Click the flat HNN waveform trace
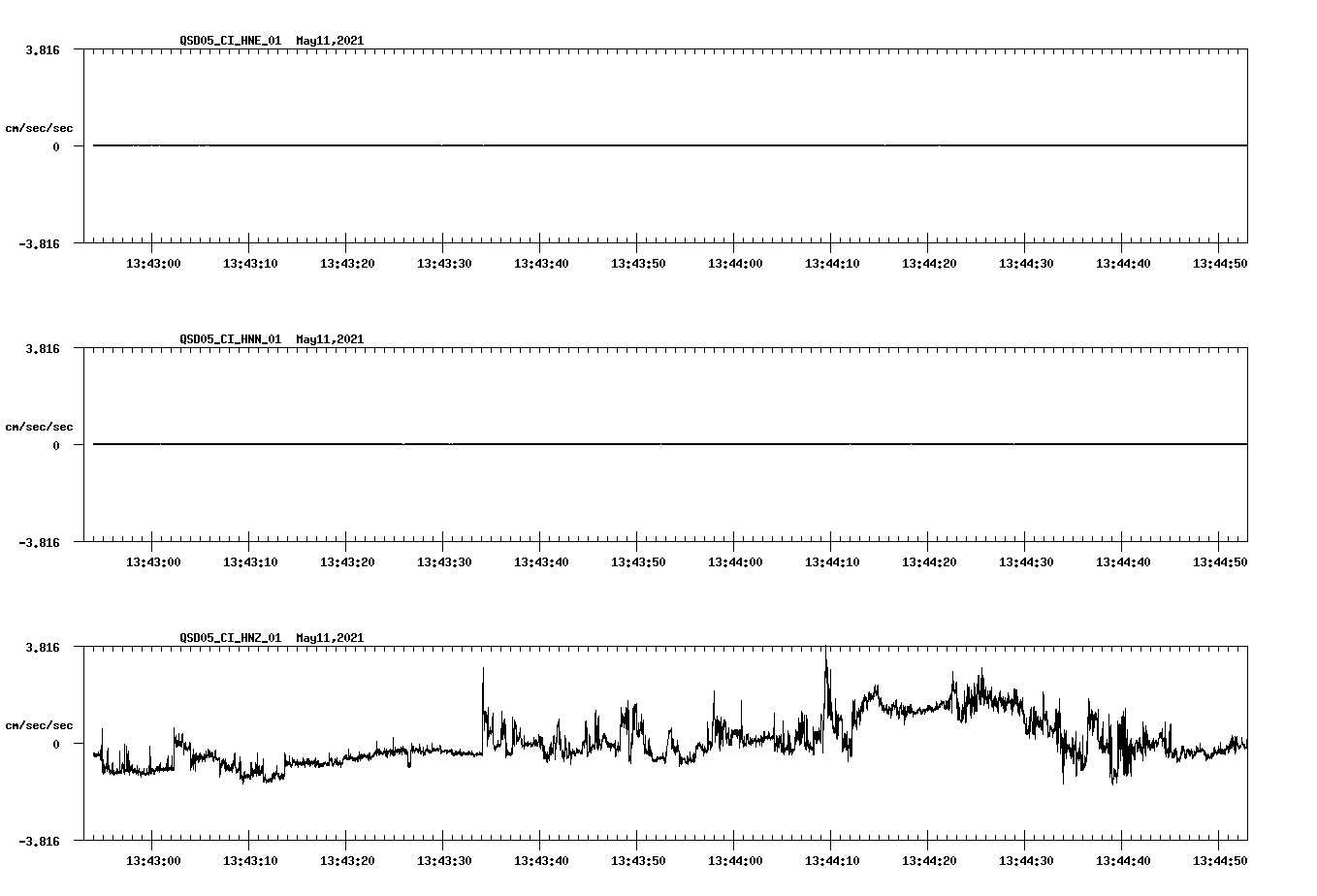Image resolution: width=1317 pixels, height=896 pixels. (582, 444)
